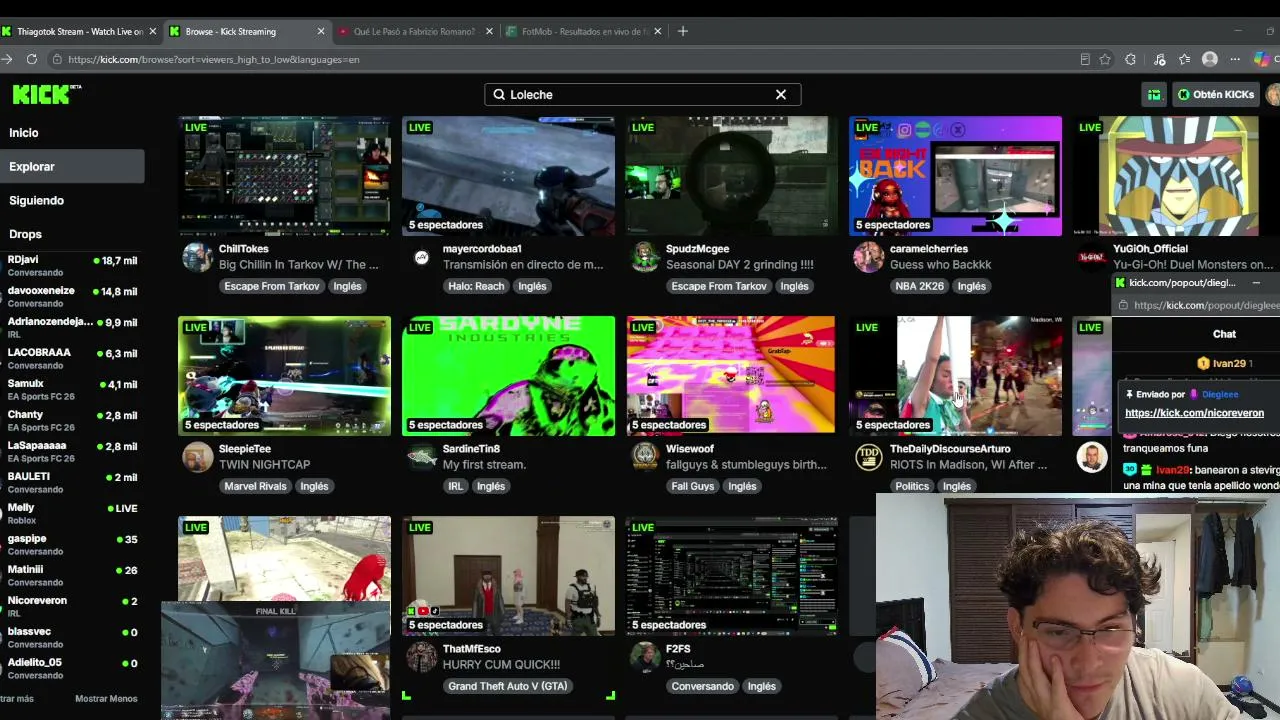Open the browser profile avatar

(1210, 59)
